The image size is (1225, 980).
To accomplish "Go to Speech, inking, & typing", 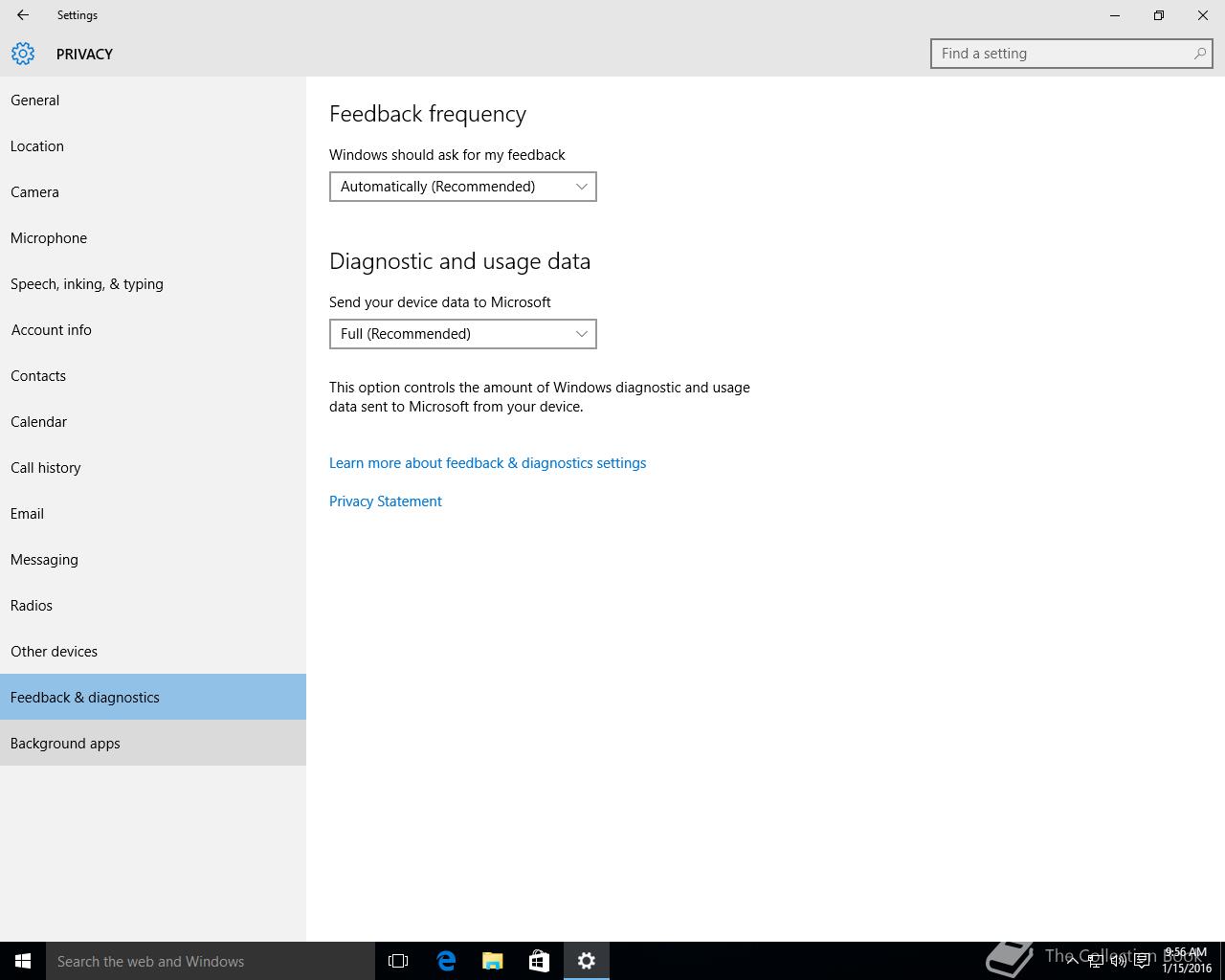I will pyautogui.click(x=153, y=283).
